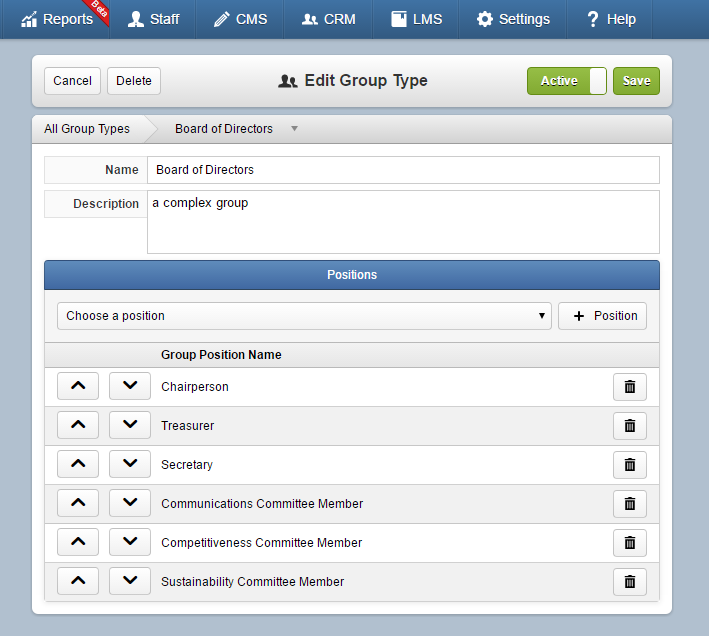709x636 pixels.
Task: Move Treasurer position down
Action: coord(130,425)
